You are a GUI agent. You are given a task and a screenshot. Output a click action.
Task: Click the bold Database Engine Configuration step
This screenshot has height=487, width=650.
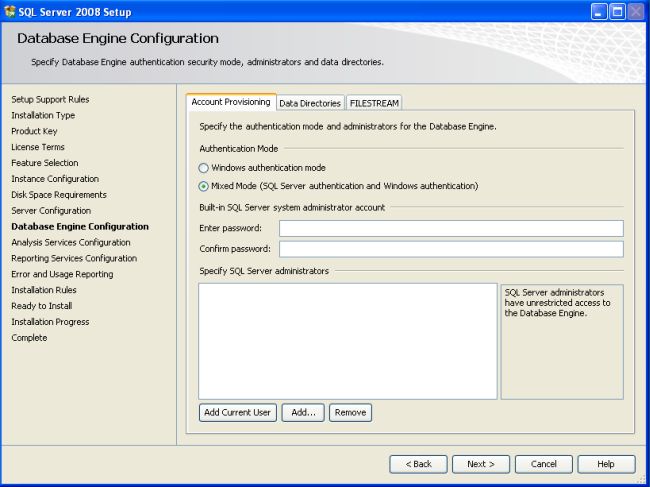(x=80, y=227)
